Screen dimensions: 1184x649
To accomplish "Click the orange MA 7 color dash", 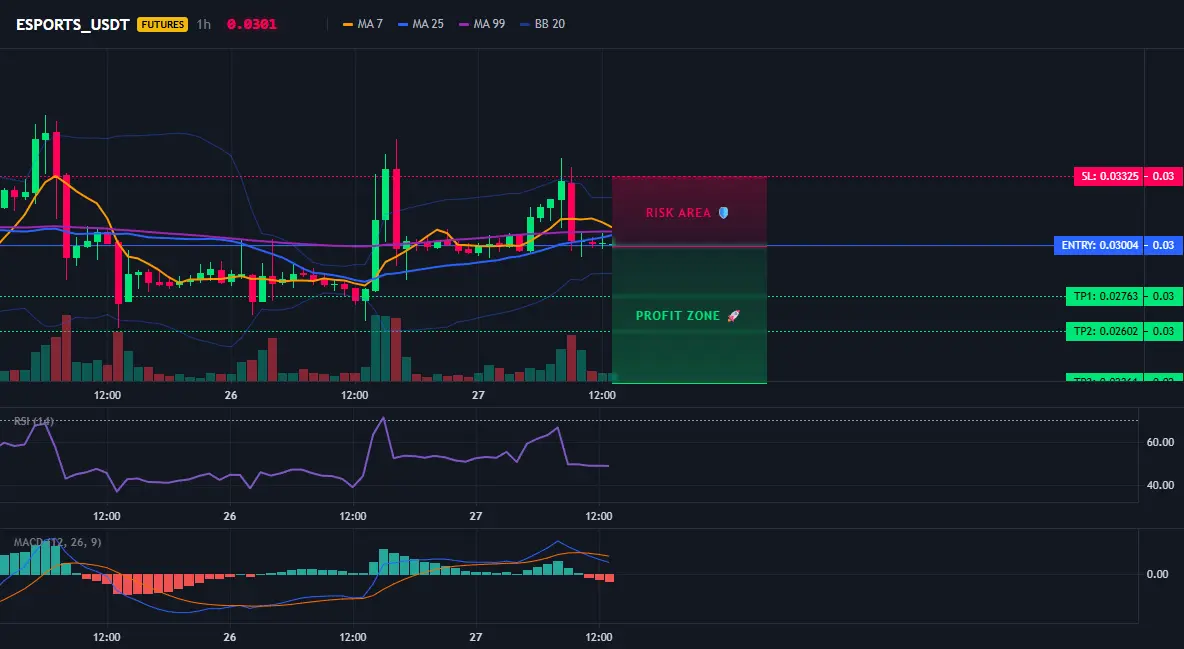I will point(348,24).
